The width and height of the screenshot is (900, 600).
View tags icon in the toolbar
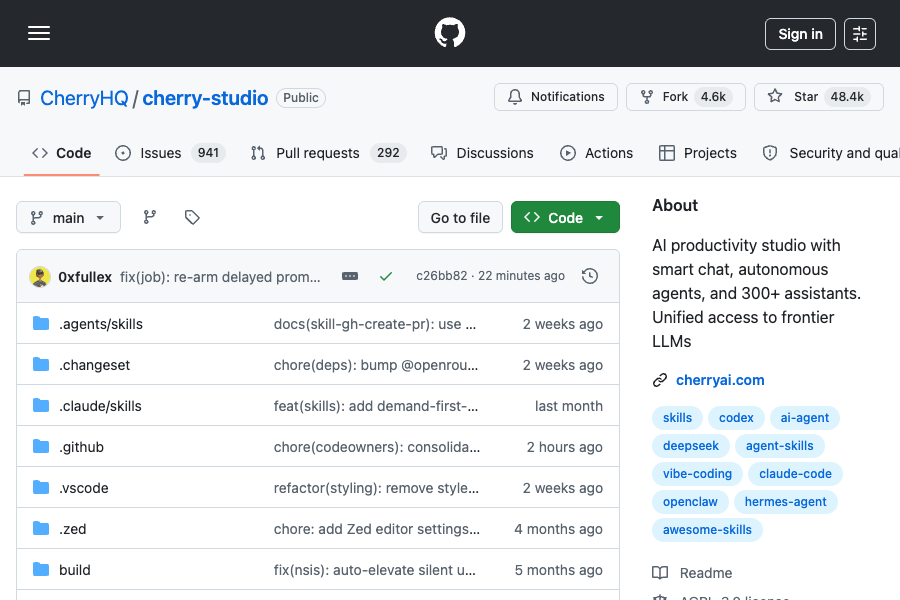coord(192,217)
